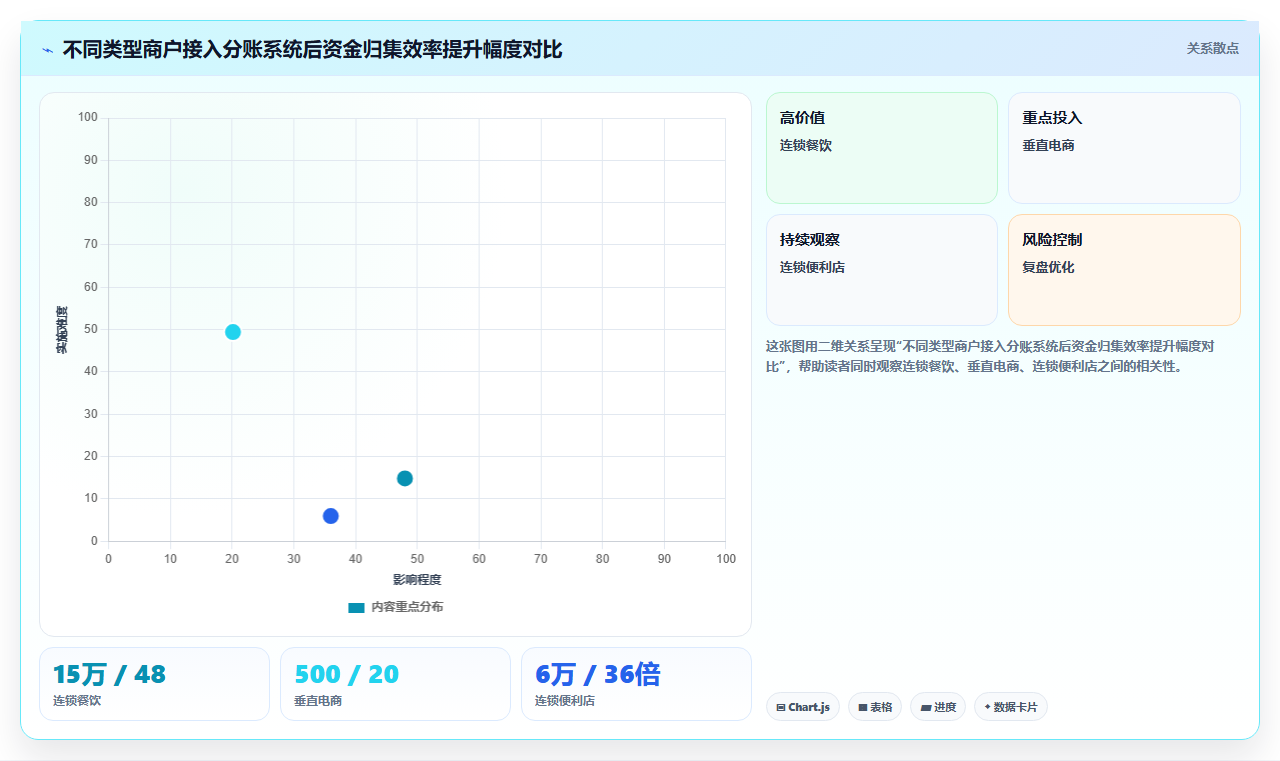Viewport: 1280px width, 761px height.
Task: Open the 持续观察 连锁便利店 card
Action: tap(881, 270)
